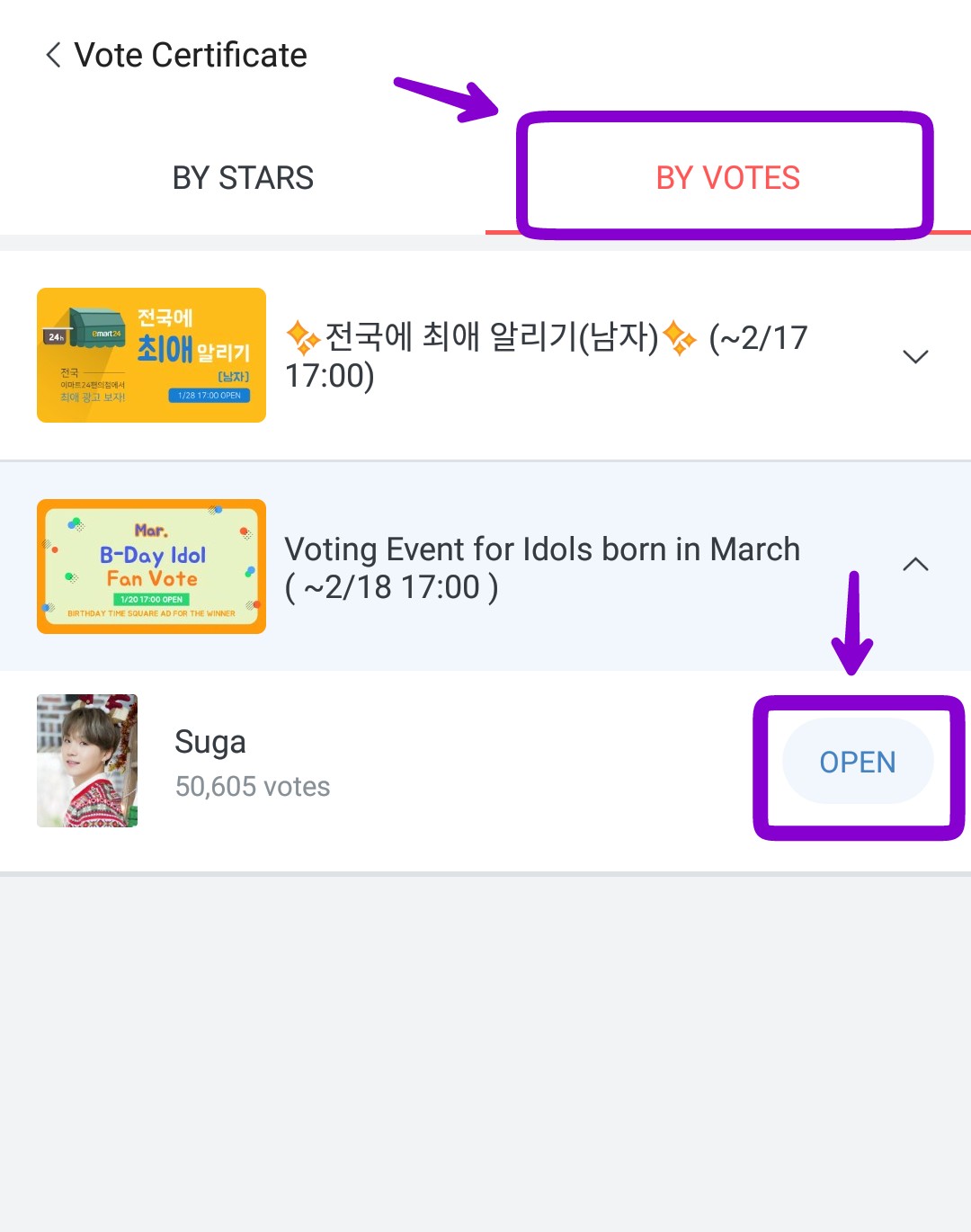Tap the green 1/20 17:00 OPEN badge

pyautogui.click(x=151, y=599)
